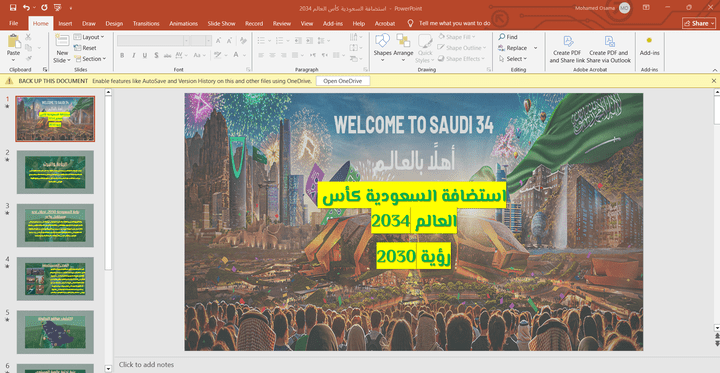The image size is (720, 373).
Task: Open Ribbon Display Options icon in the title bar
Action: pyautogui.click(x=646, y=8)
